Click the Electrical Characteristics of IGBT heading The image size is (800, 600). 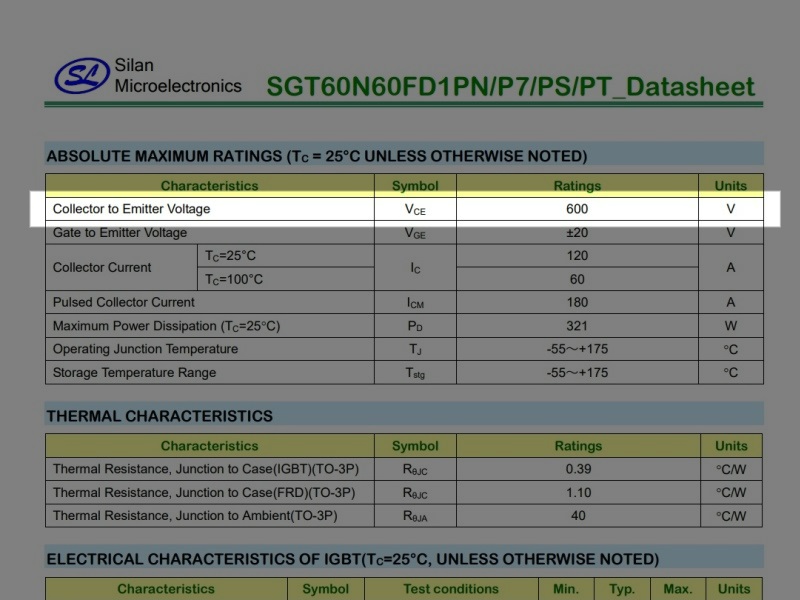pos(353,559)
